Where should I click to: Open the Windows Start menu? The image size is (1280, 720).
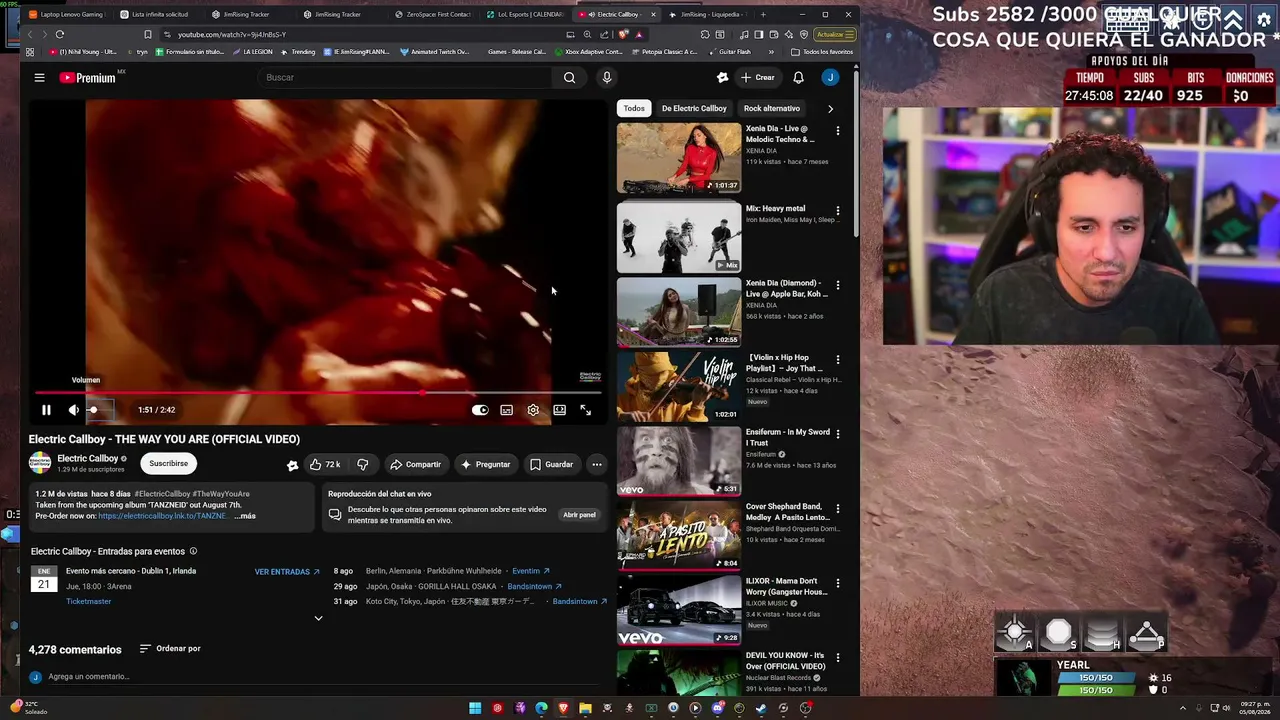(x=475, y=708)
